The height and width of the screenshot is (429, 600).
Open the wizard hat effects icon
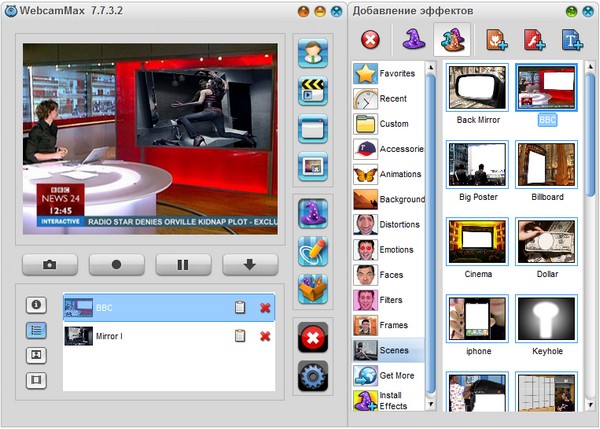coord(313,213)
